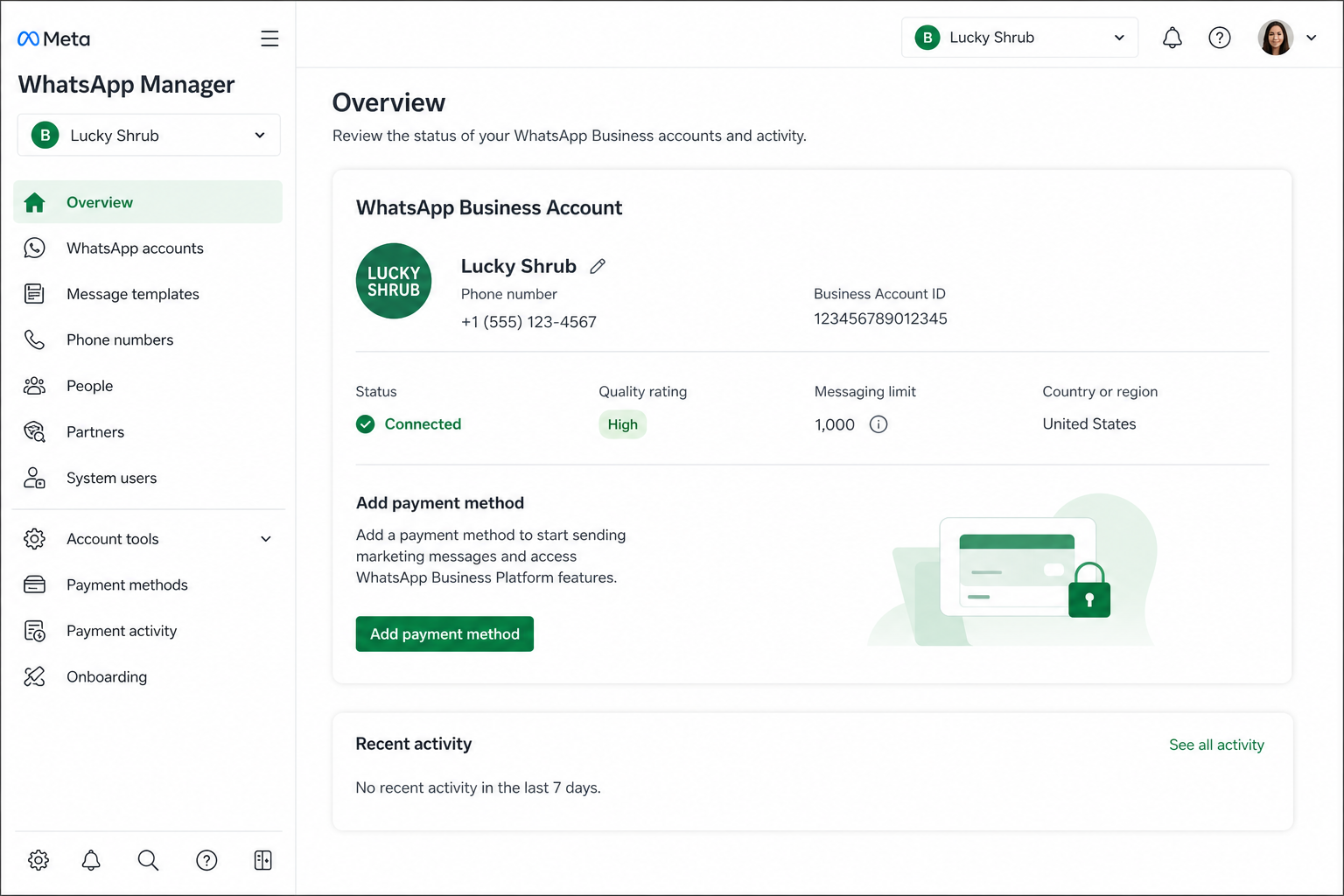This screenshot has width=1344, height=896.
Task: Open search magnifier in sidebar footer
Action: 148,860
